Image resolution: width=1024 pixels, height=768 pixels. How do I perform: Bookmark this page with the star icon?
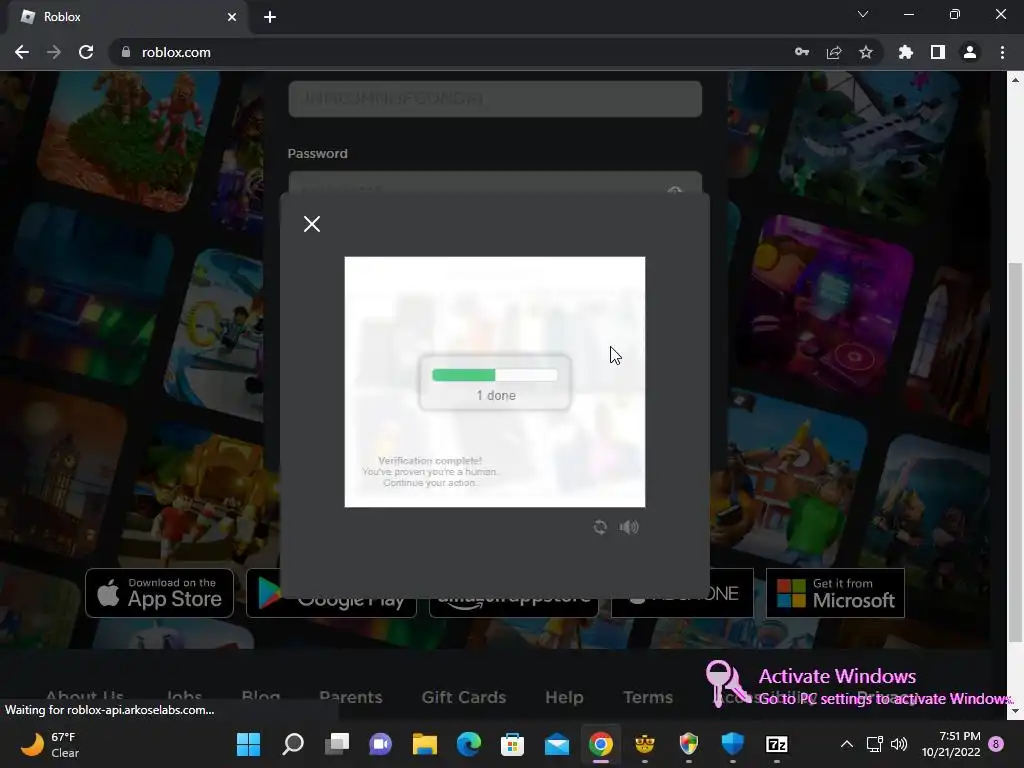point(865,52)
